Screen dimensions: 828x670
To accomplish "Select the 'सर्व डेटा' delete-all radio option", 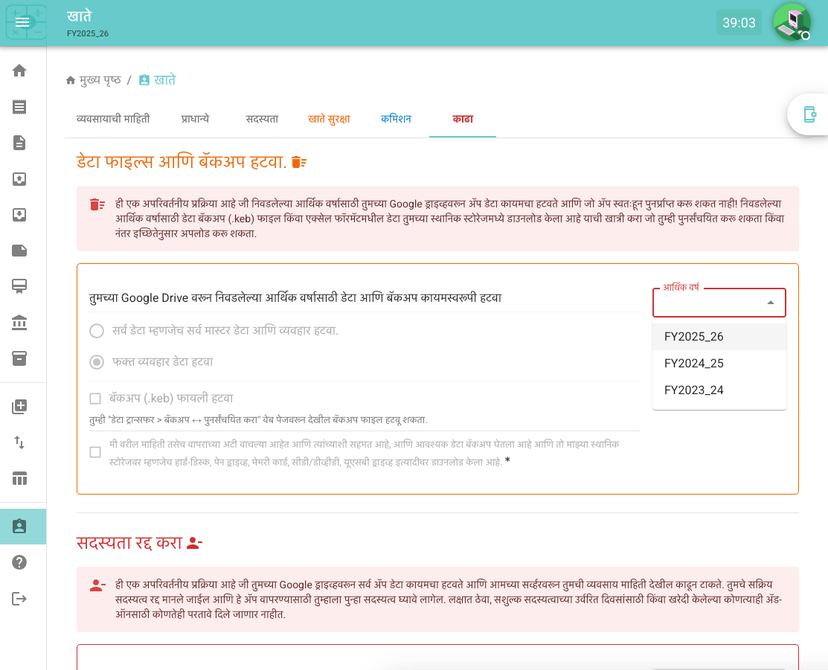I will [97, 331].
